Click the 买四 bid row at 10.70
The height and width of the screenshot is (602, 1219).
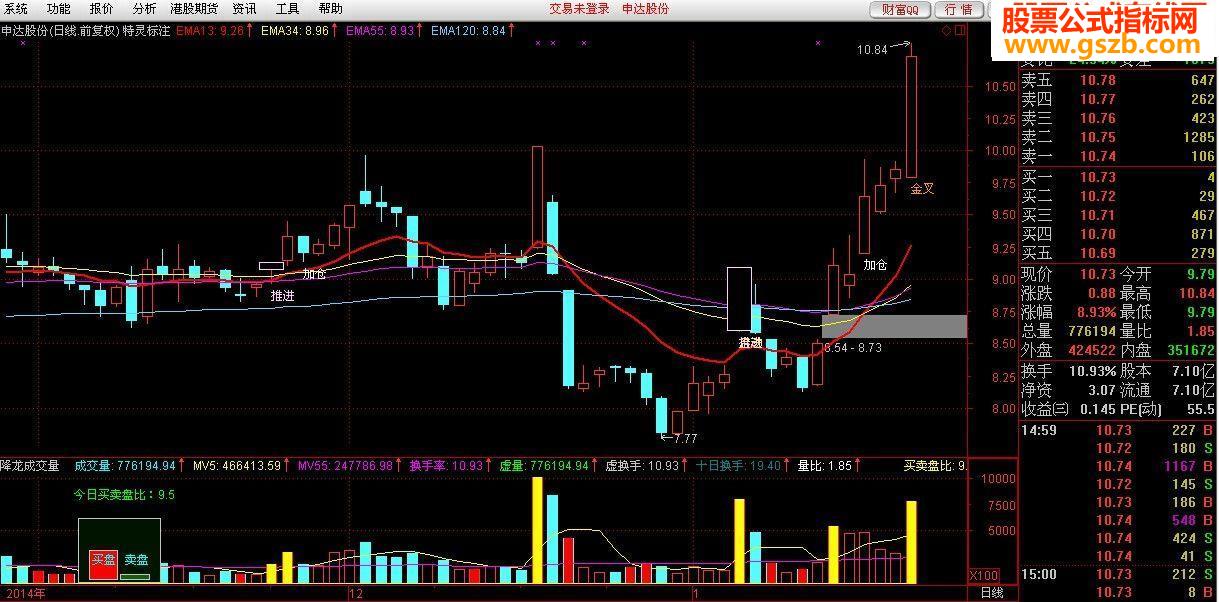(1118, 234)
